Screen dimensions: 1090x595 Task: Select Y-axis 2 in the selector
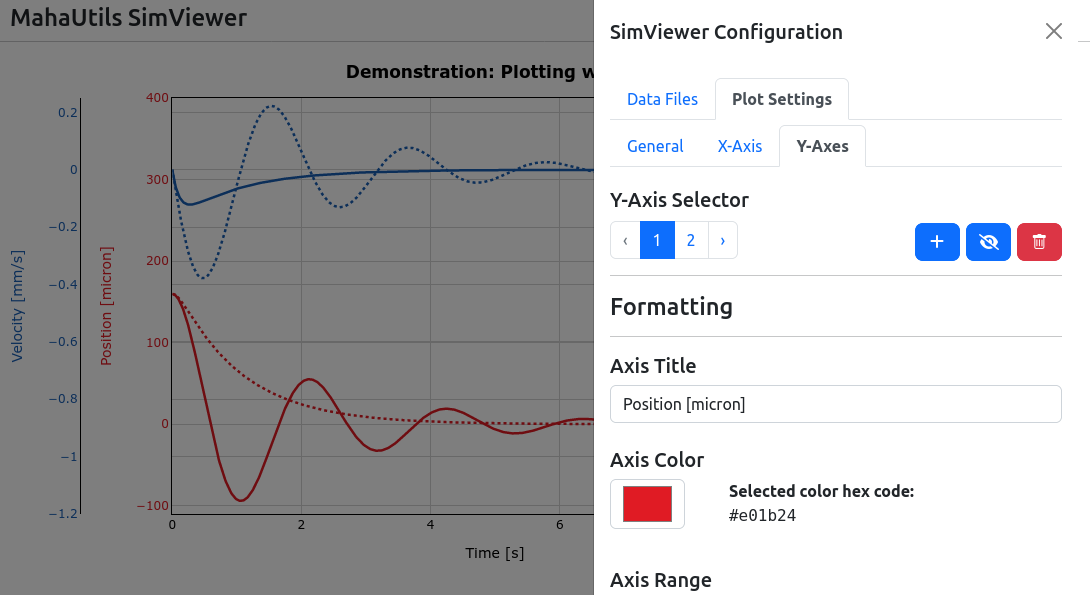coord(691,241)
